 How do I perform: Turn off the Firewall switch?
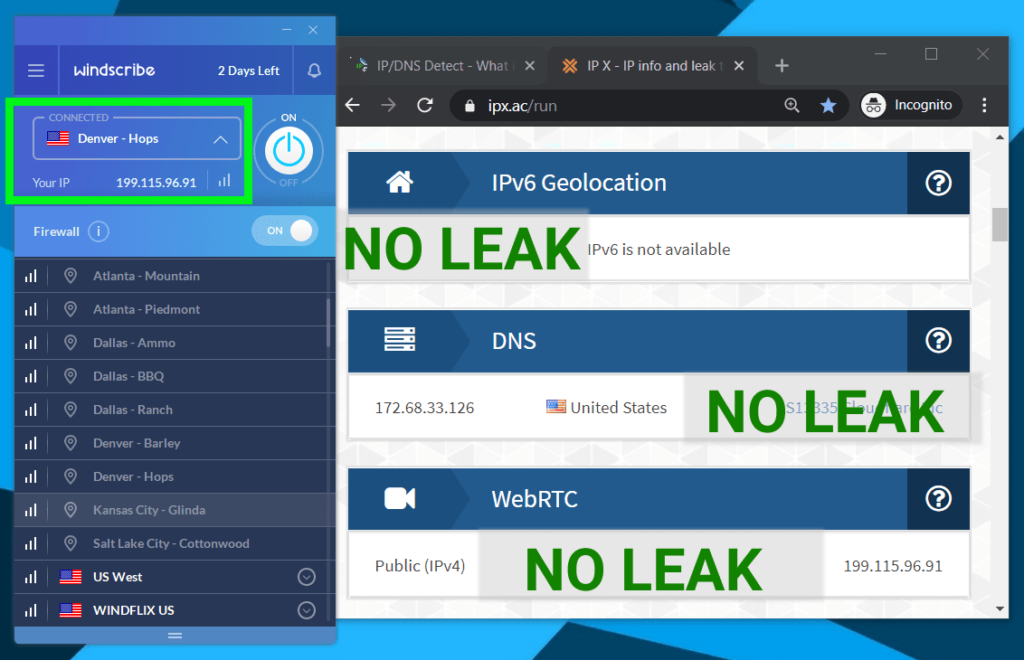(x=285, y=231)
